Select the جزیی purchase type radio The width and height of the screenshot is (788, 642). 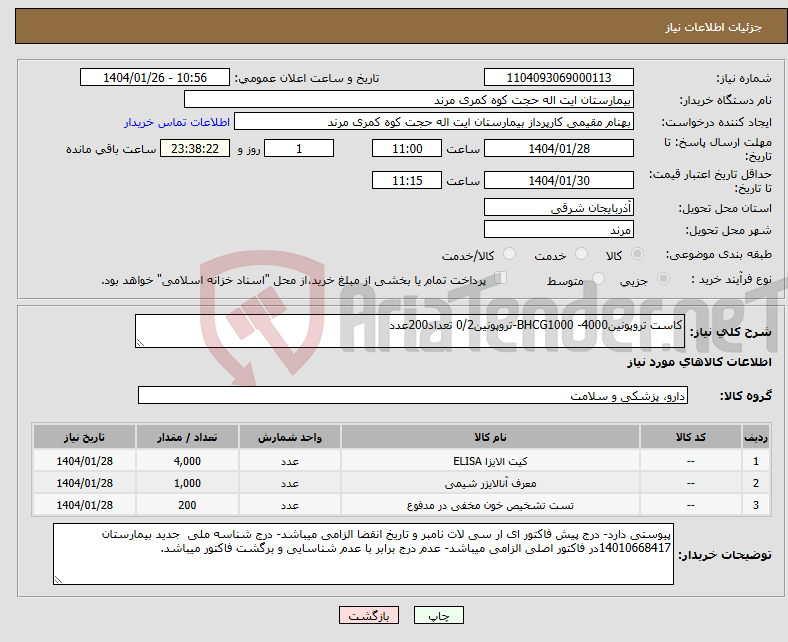tap(663, 278)
